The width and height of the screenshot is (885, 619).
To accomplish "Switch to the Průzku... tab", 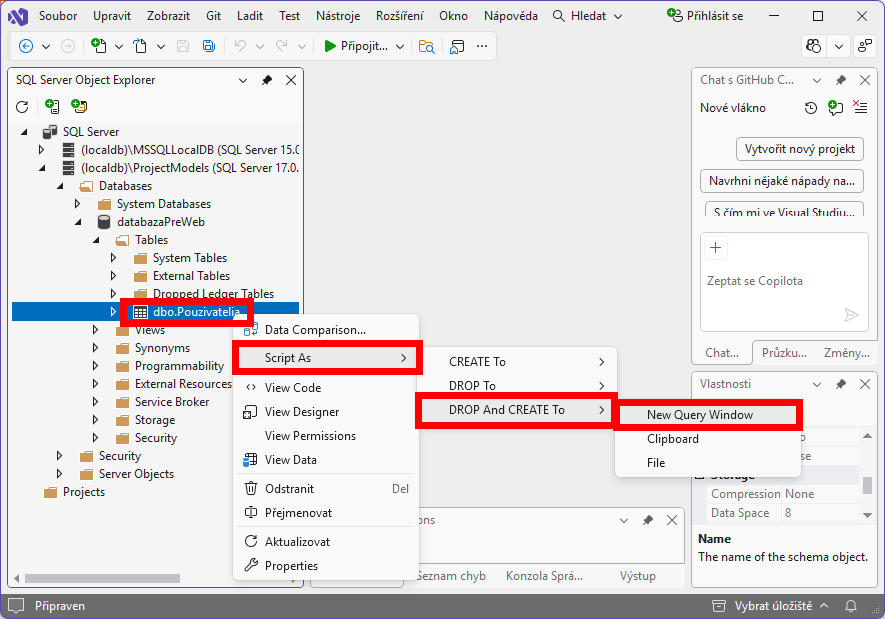I will pyautogui.click(x=784, y=353).
